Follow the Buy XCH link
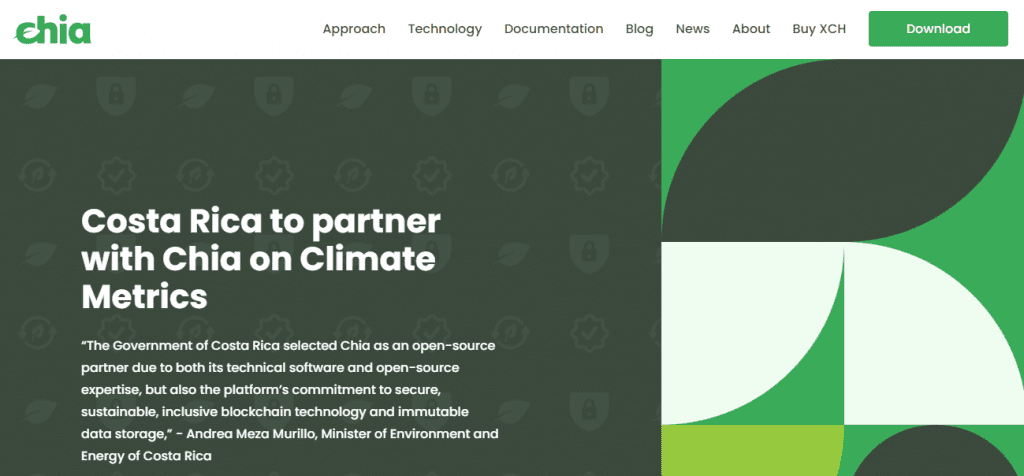Viewport: 1024px width, 476px height. click(x=819, y=29)
